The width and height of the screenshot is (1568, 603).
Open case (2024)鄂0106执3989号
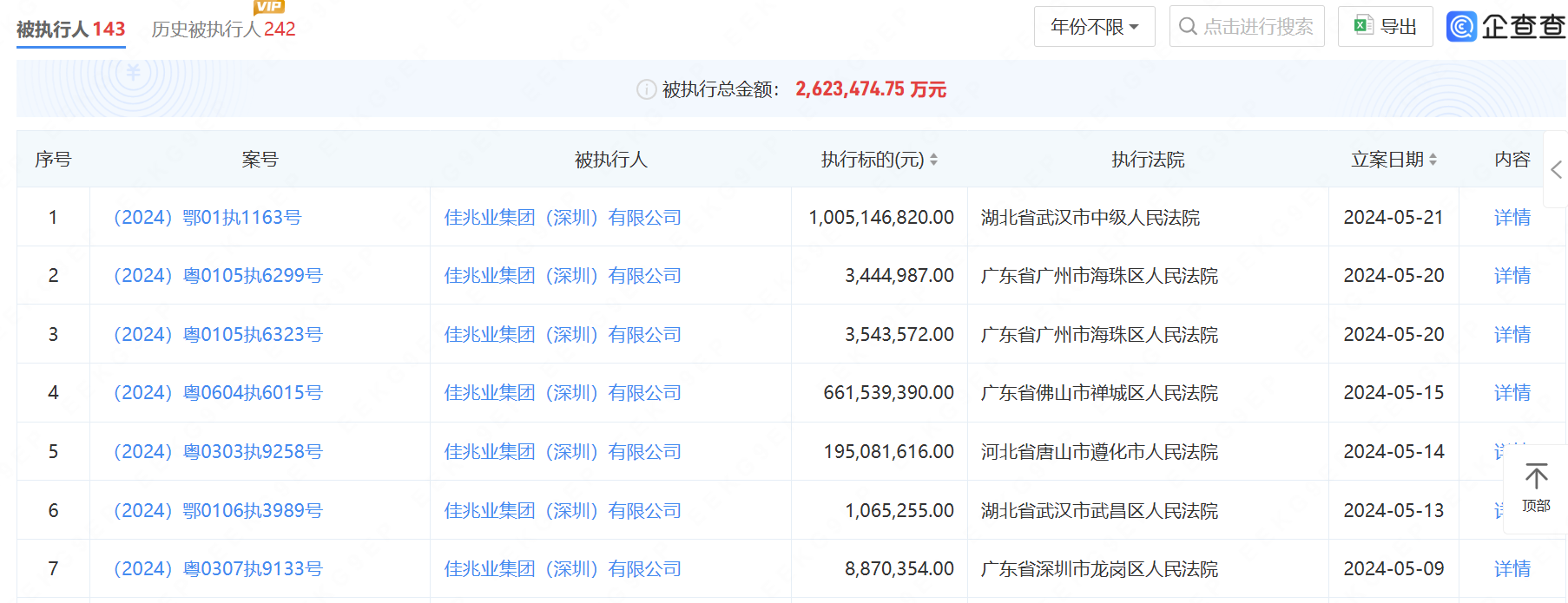click(x=218, y=510)
